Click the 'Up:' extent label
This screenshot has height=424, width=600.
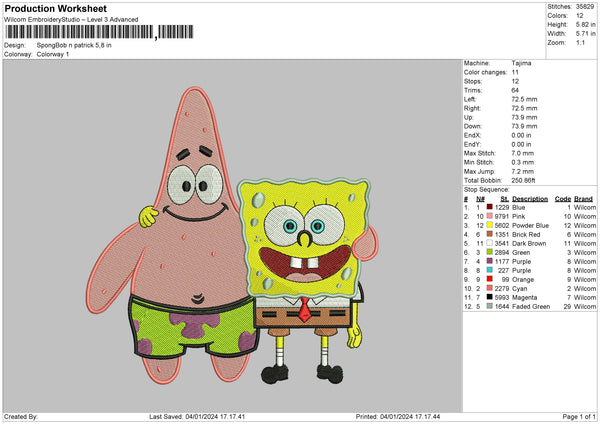click(x=468, y=117)
